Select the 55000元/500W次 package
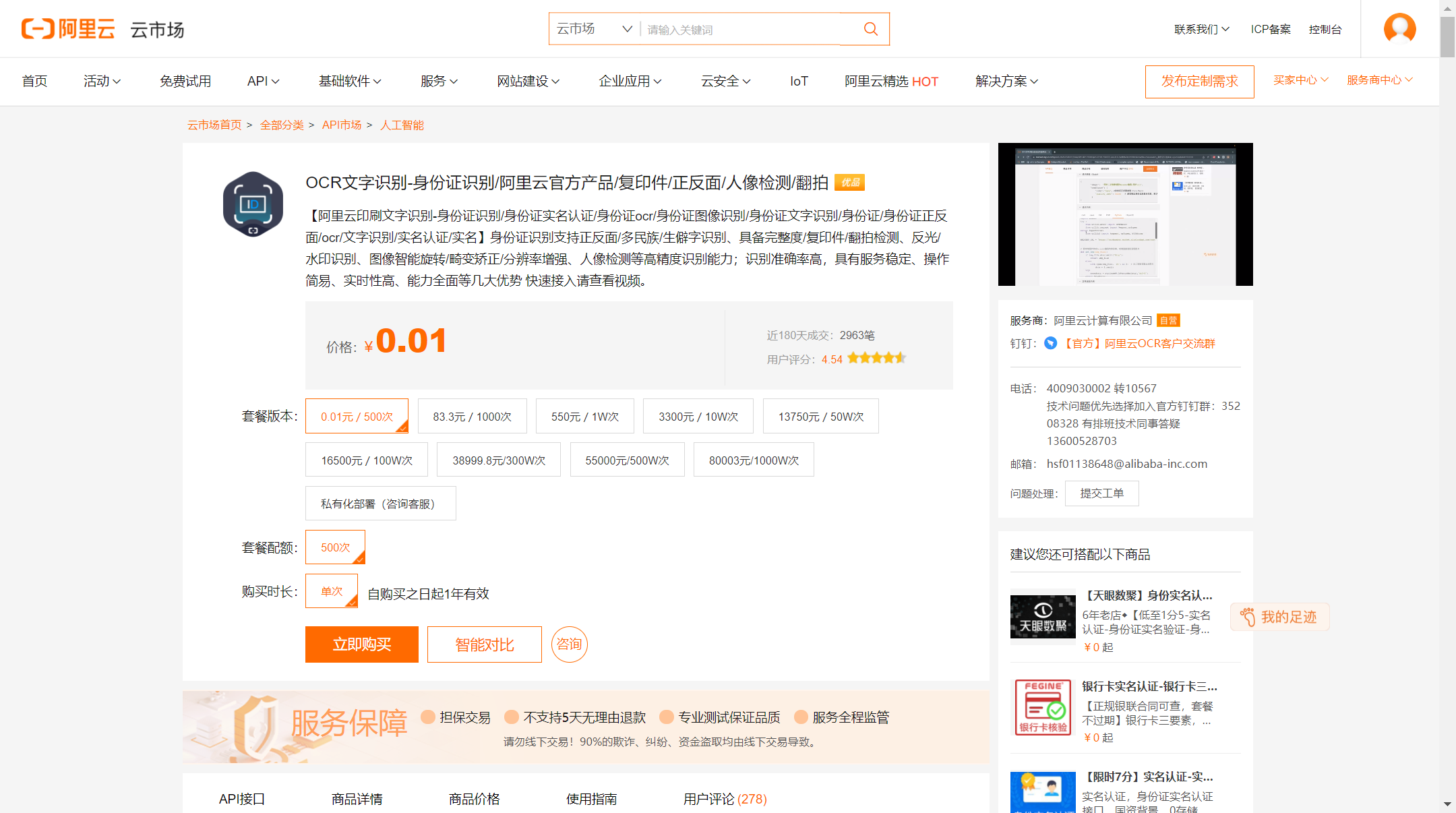Image resolution: width=1456 pixels, height=813 pixels. coord(627,460)
